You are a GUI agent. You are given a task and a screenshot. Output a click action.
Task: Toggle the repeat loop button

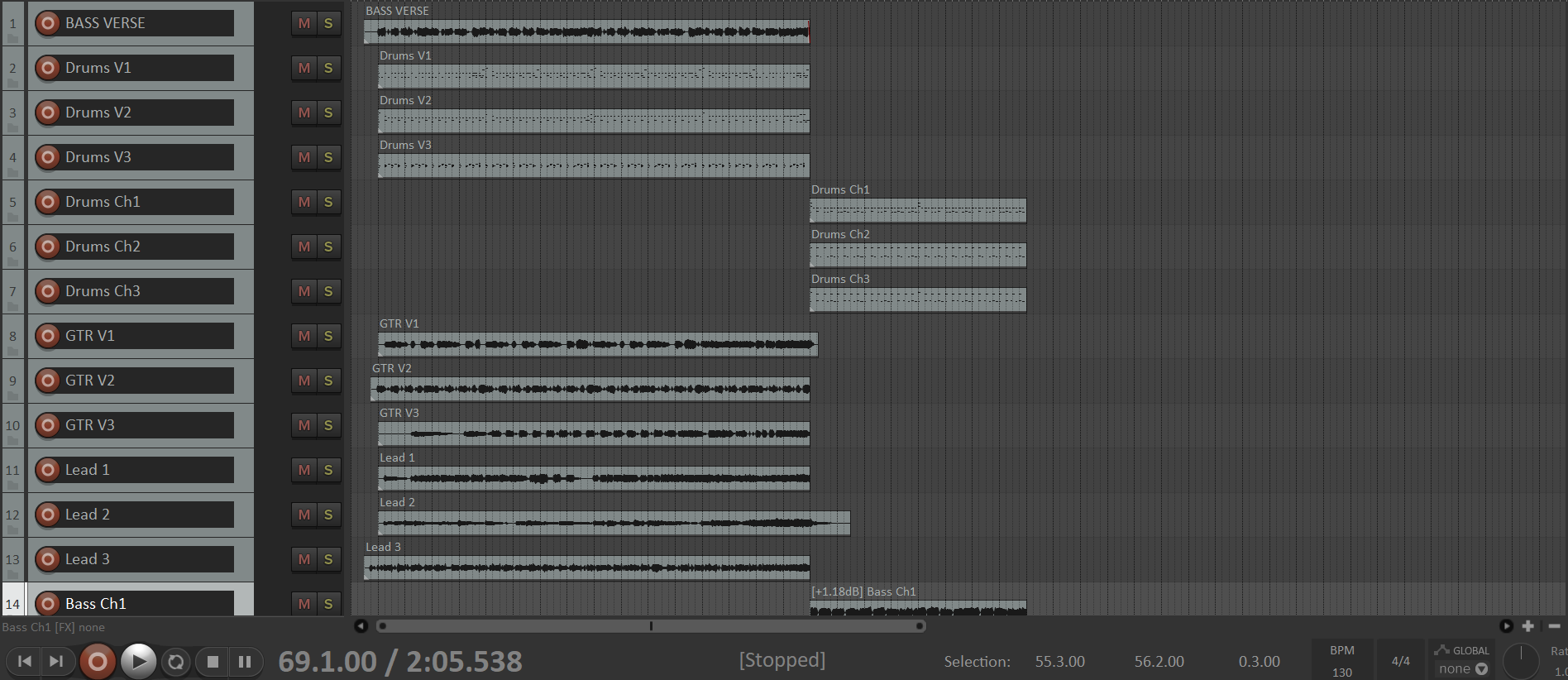[x=175, y=661]
